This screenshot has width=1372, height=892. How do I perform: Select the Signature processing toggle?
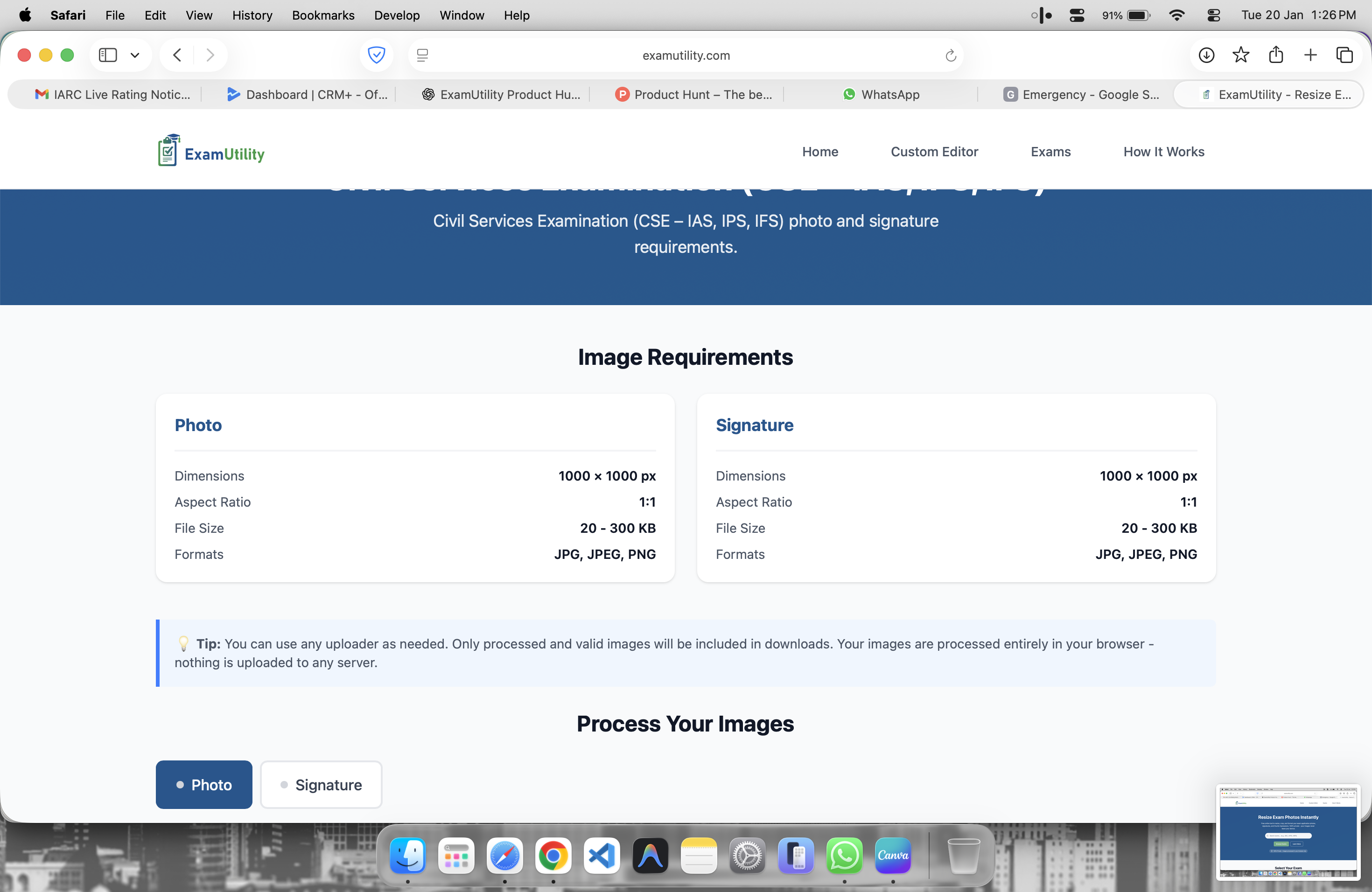pyautogui.click(x=321, y=784)
